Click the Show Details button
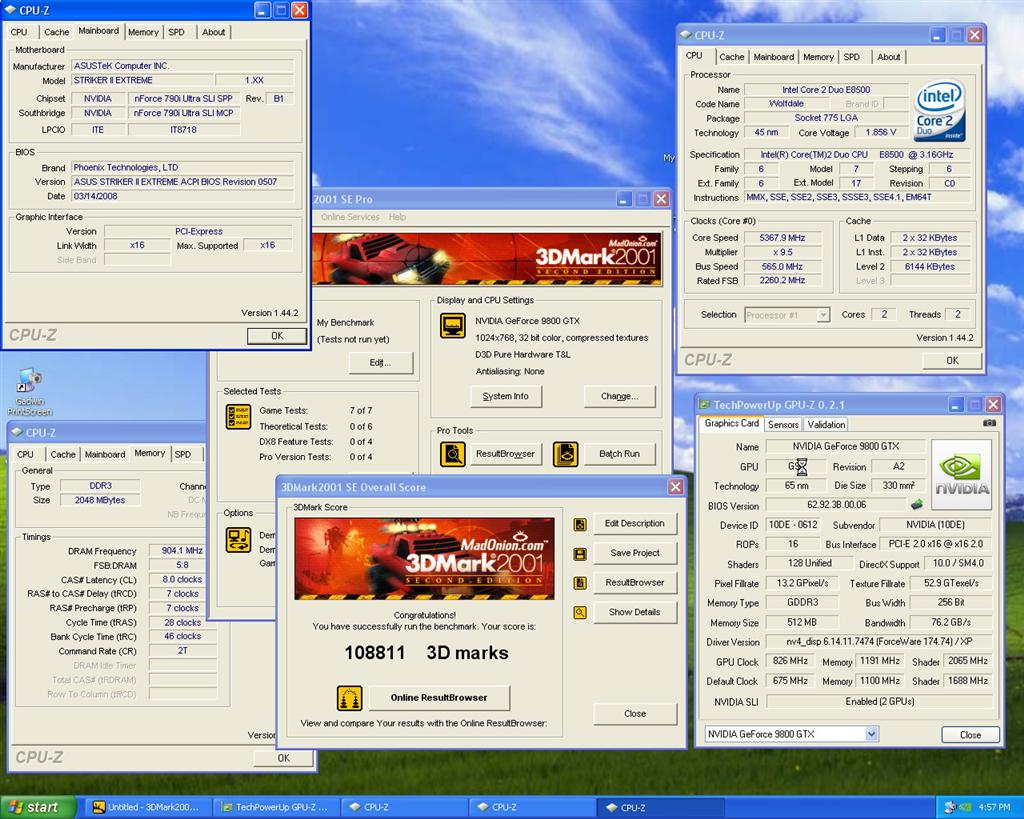The width and height of the screenshot is (1024, 819). (x=635, y=612)
